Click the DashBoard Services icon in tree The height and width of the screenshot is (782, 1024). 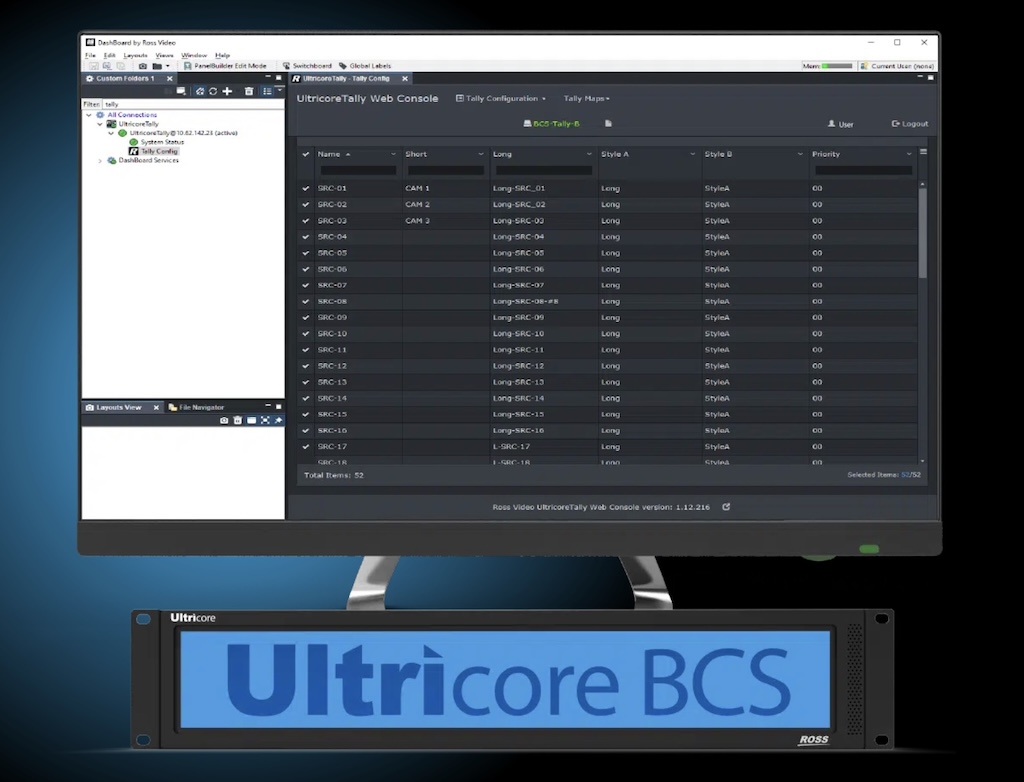point(112,160)
